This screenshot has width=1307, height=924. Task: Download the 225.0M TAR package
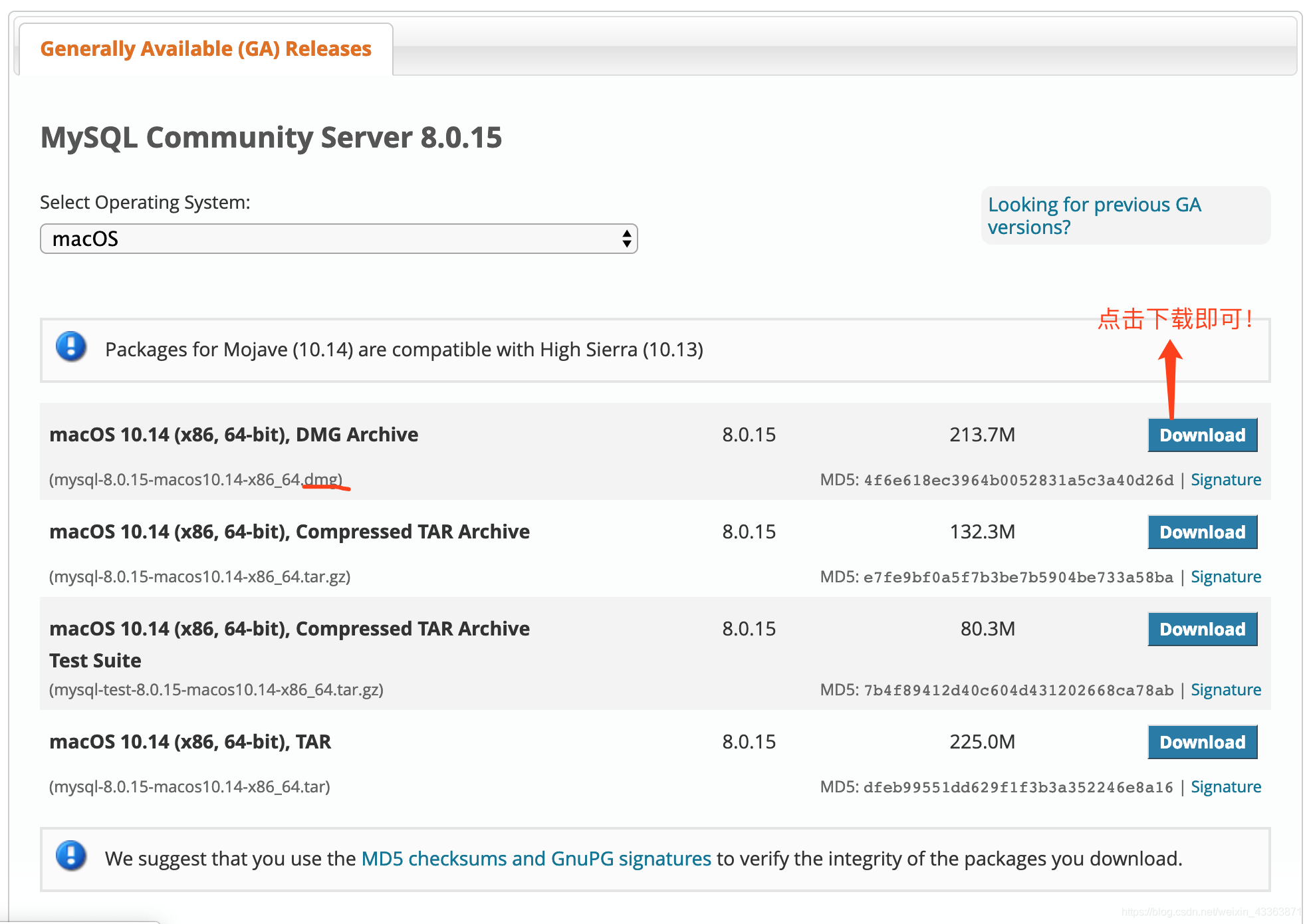tap(1202, 742)
